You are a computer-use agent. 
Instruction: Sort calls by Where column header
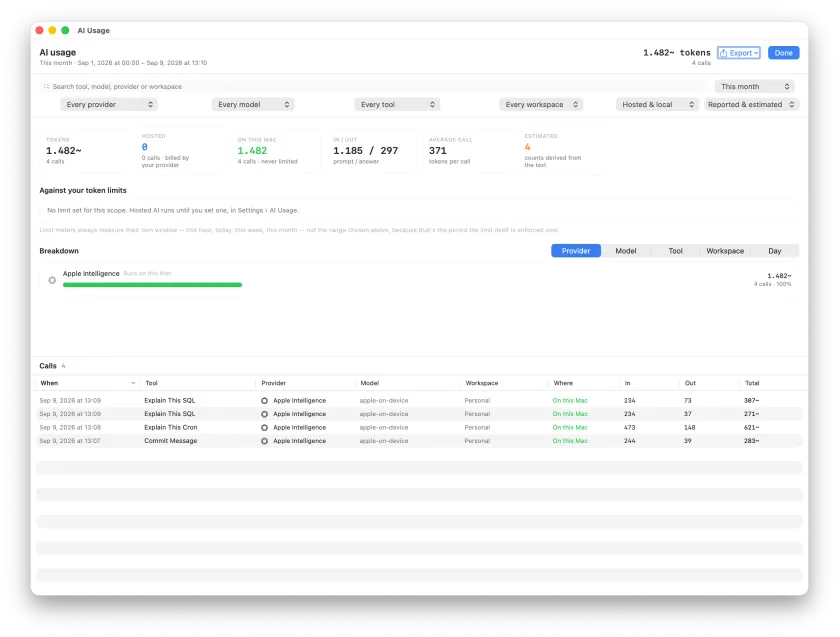coord(563,383)
